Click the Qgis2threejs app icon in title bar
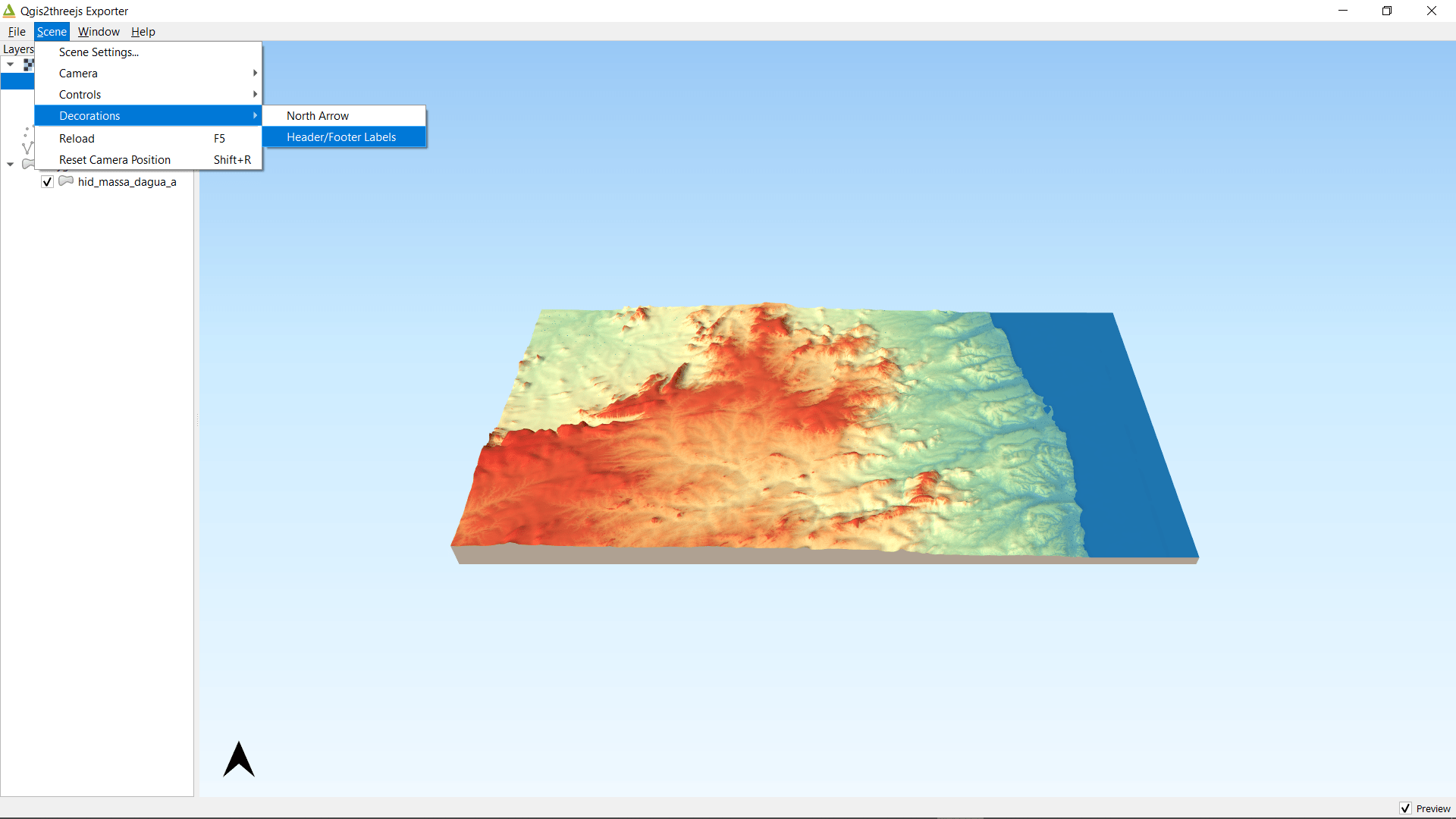 tap(9, 11)
